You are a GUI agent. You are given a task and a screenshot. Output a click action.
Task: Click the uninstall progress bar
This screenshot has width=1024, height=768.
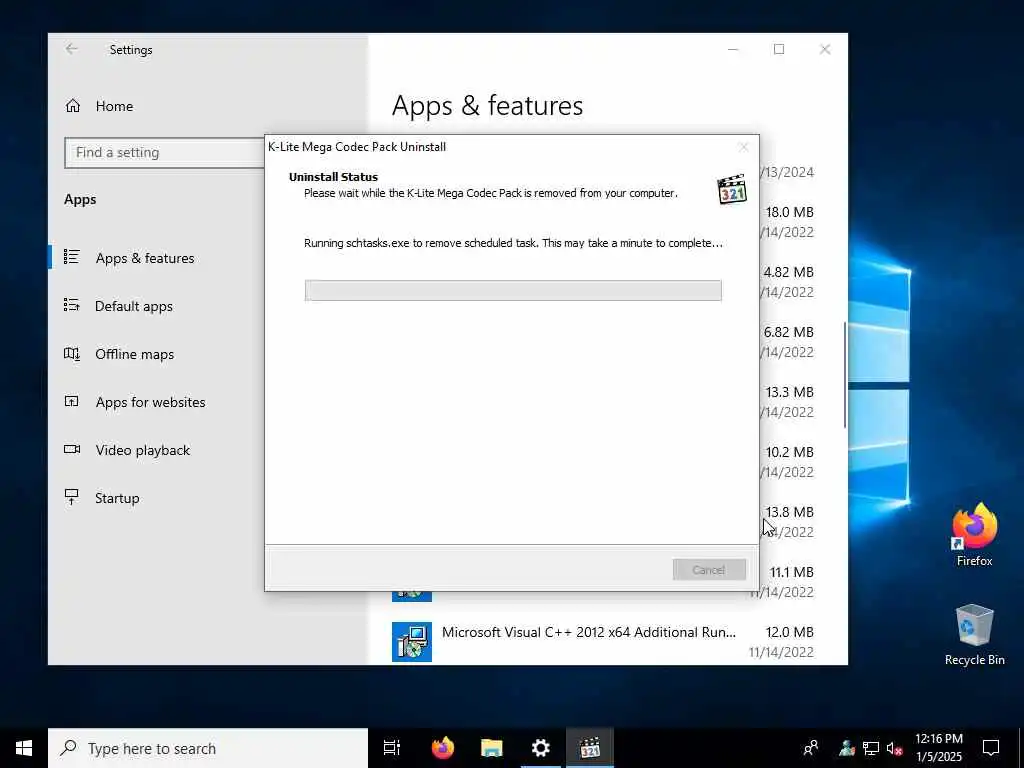click(513, 291)
